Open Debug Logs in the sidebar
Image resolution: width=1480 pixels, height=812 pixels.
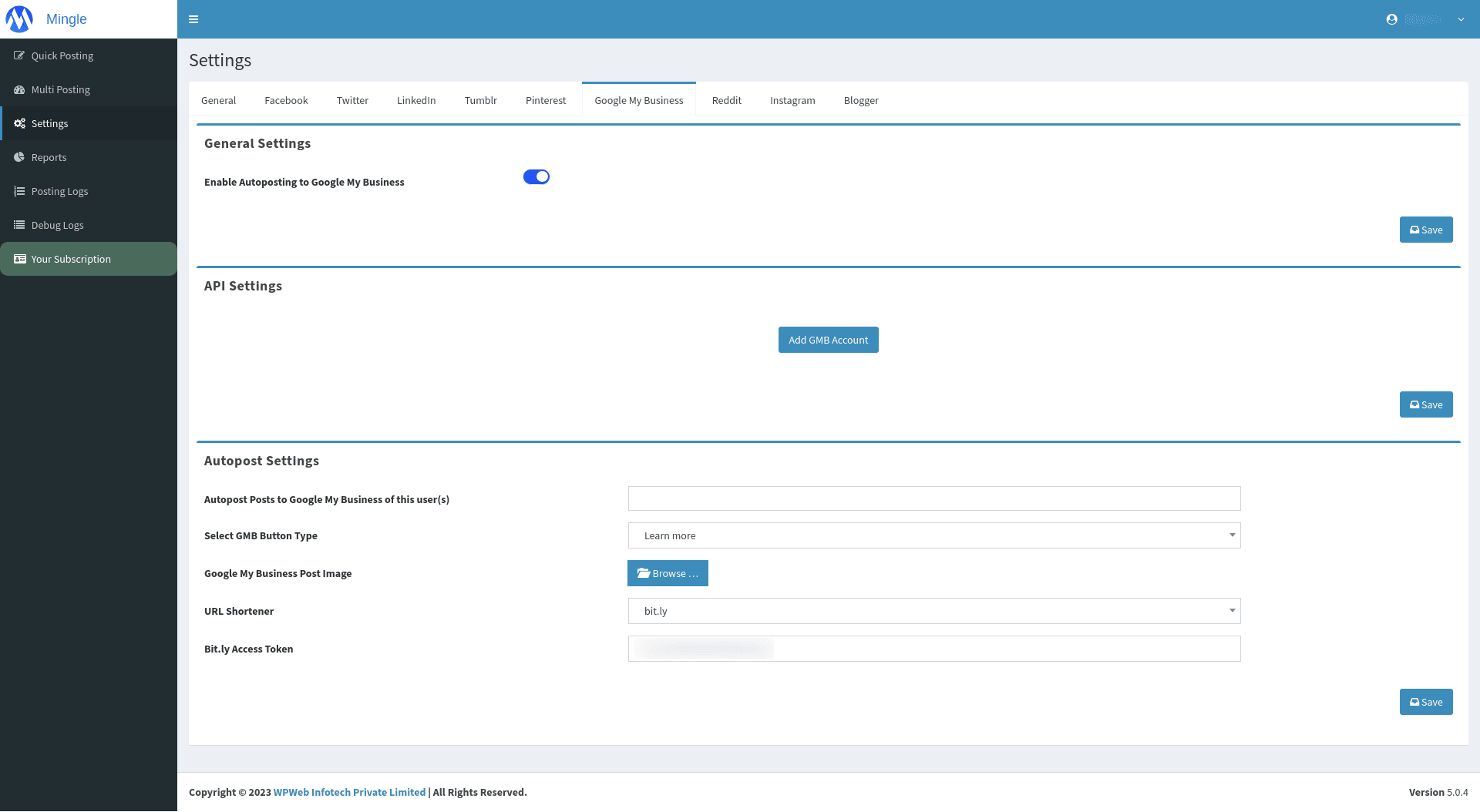click(57, 225)
